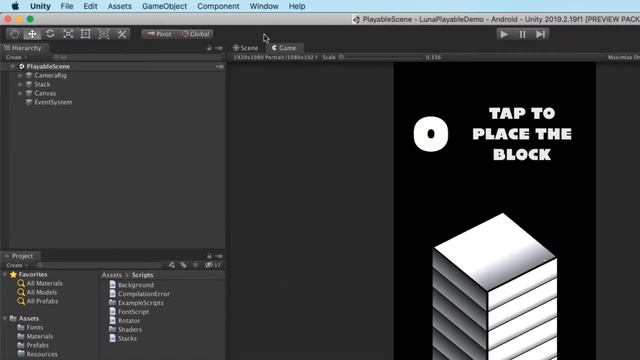Screen dimensions: 640x360
Task: Open the Materials folder
Action: (35, 337)
